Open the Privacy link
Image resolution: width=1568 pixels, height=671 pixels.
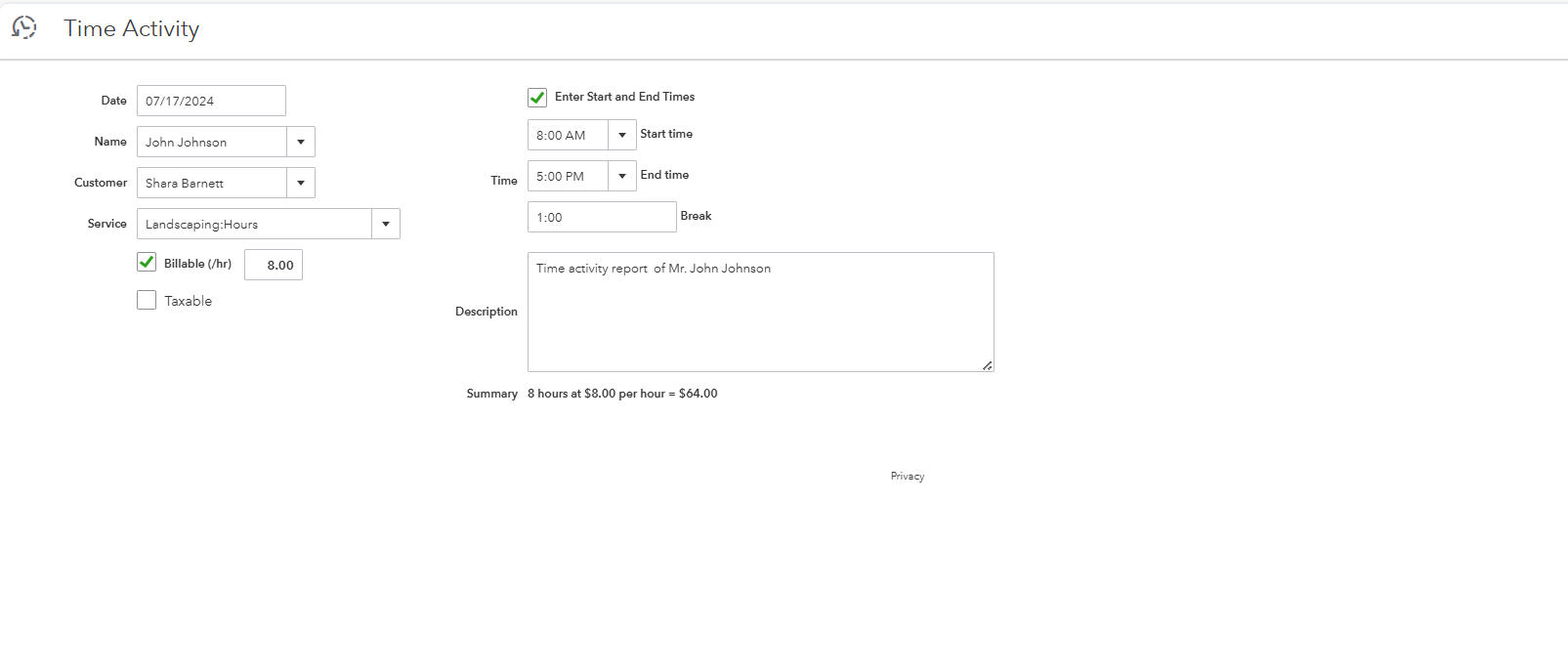pyautogui.click(x=908, y=477)
